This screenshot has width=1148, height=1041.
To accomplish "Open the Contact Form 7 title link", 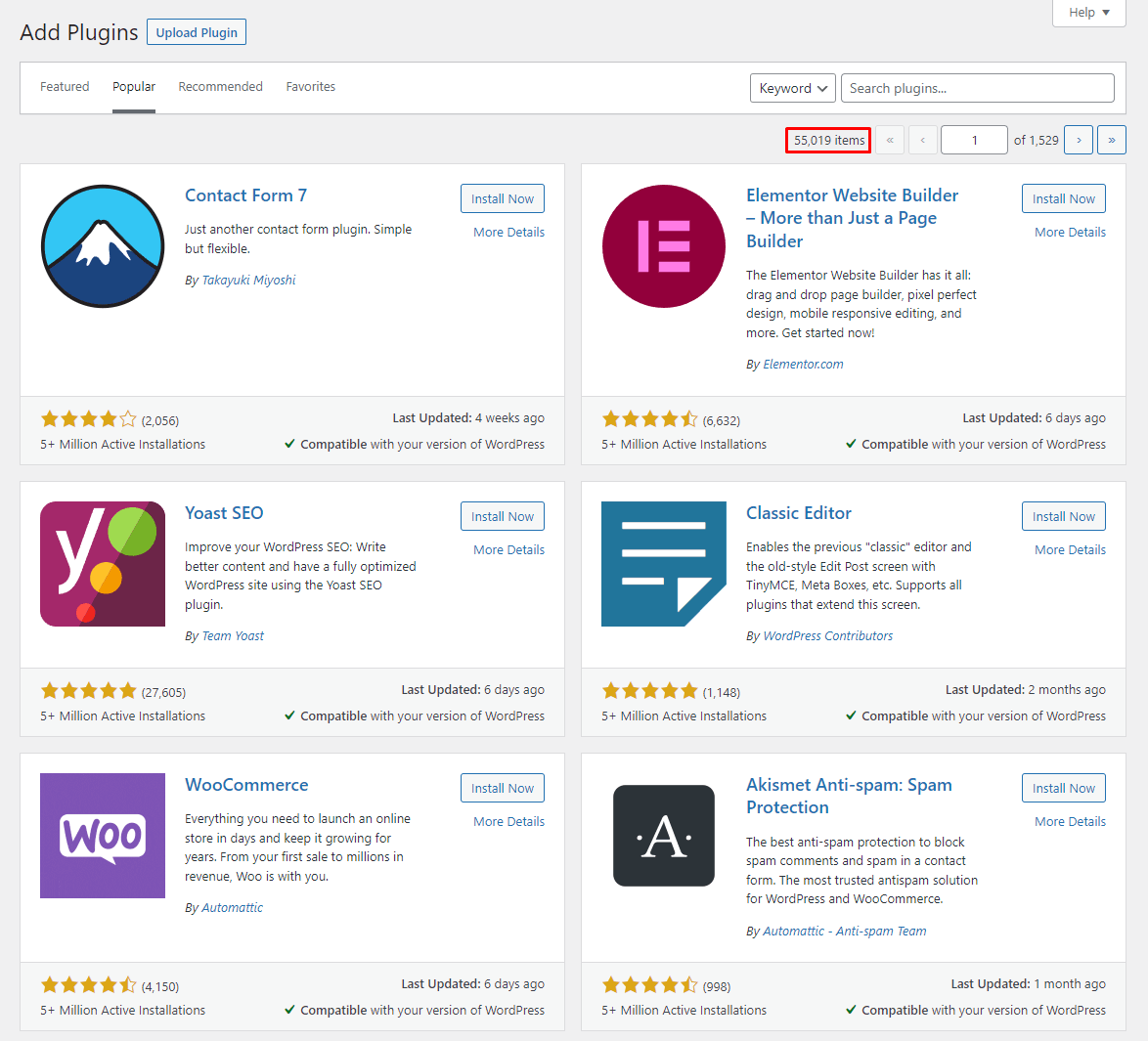I will click(x=246, y=195).
